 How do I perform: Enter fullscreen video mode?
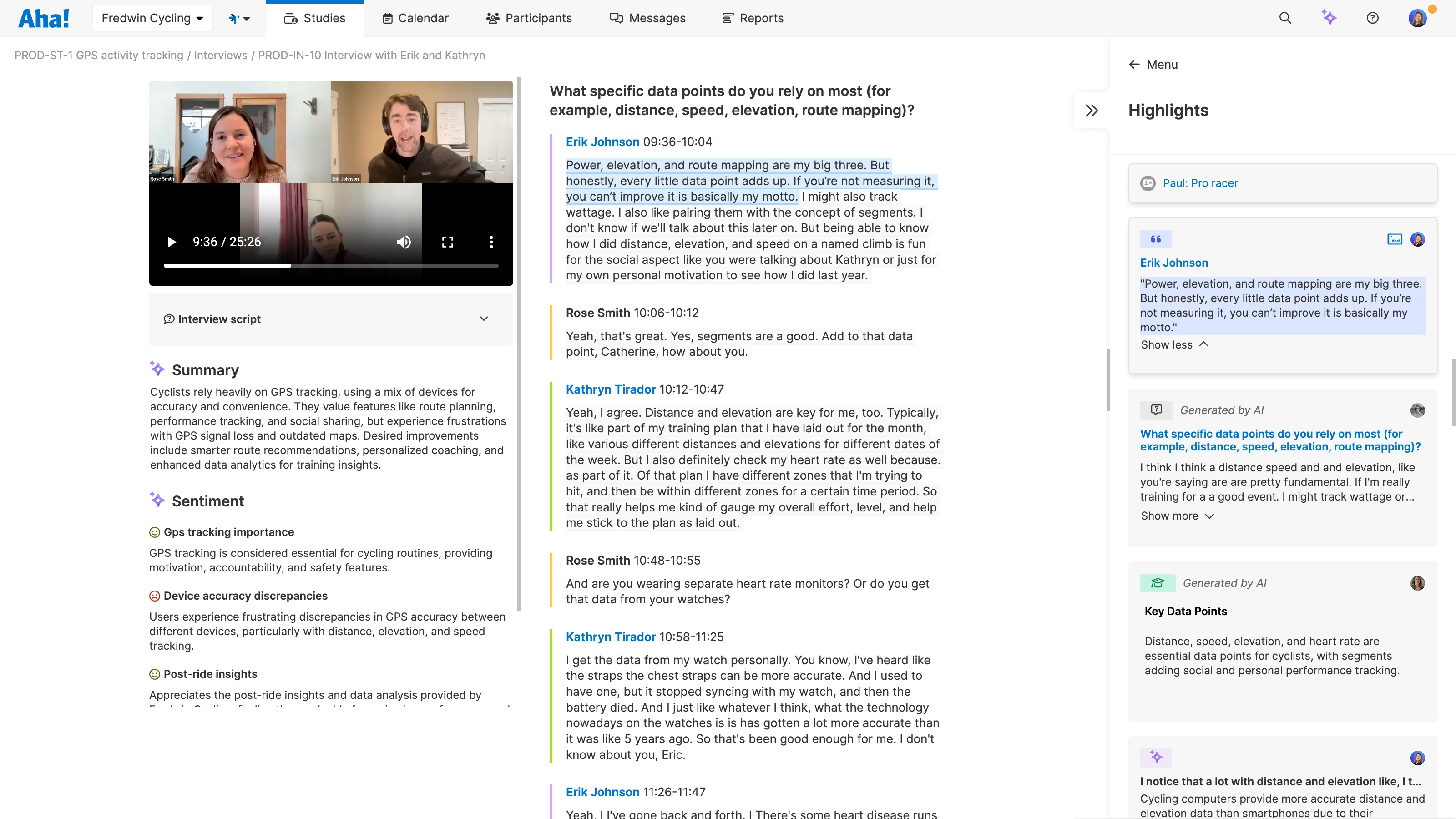(x=448, y=242)
